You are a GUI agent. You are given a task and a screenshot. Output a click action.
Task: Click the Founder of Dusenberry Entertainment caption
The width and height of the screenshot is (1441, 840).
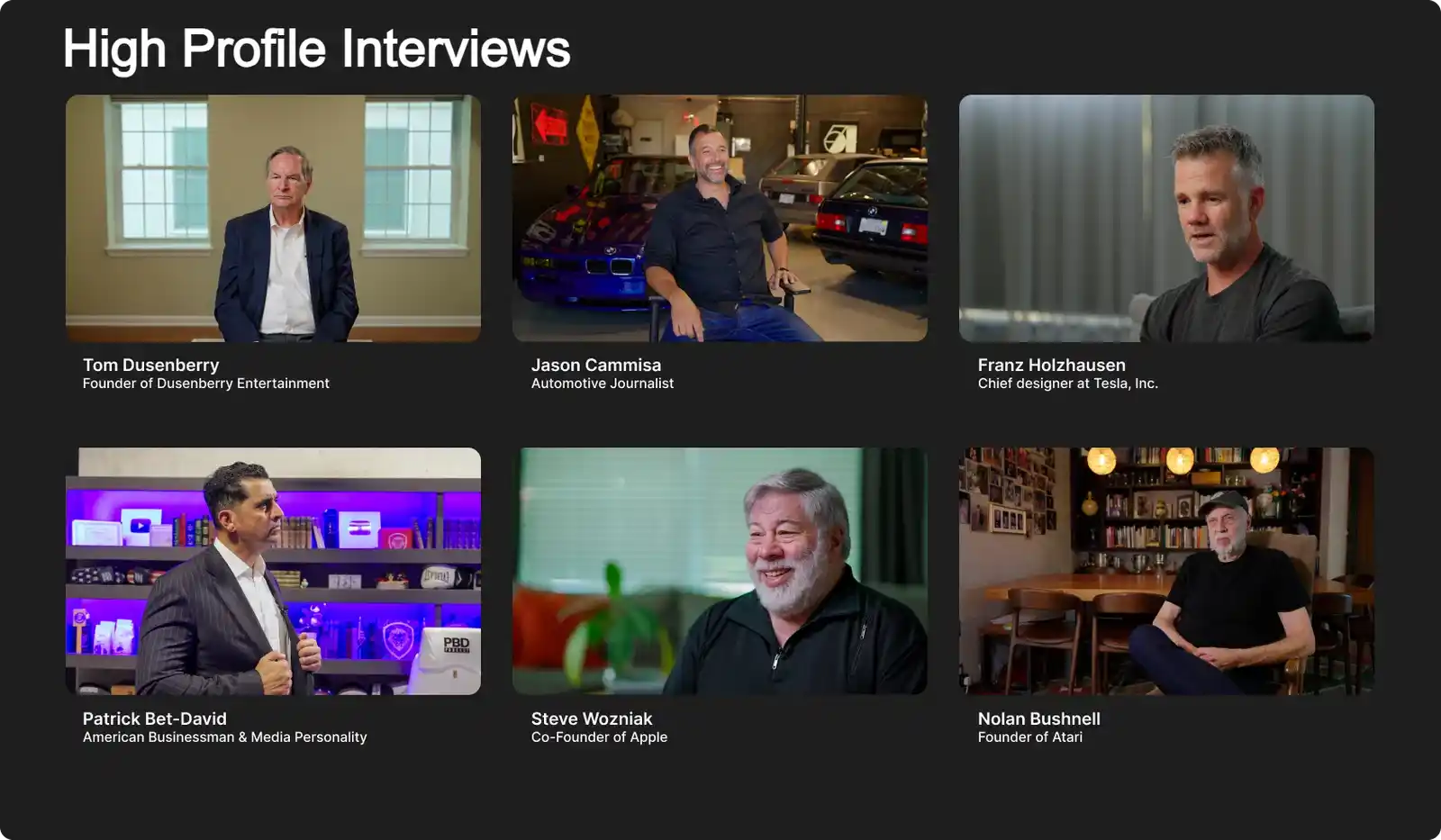(x=205, y=384)
